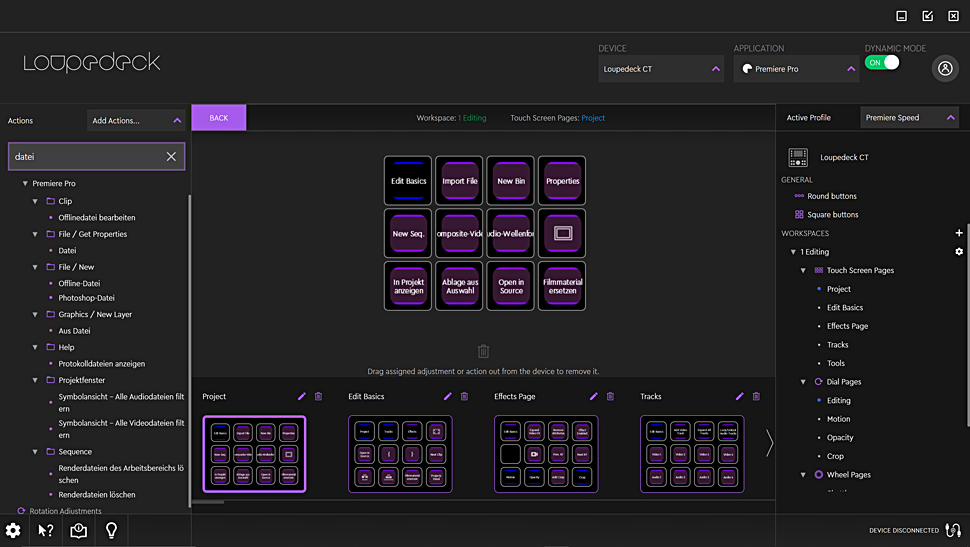Click the actions list vertical scrollbar
This screenshot has height=547, width=970.
[x=189, y=350]
